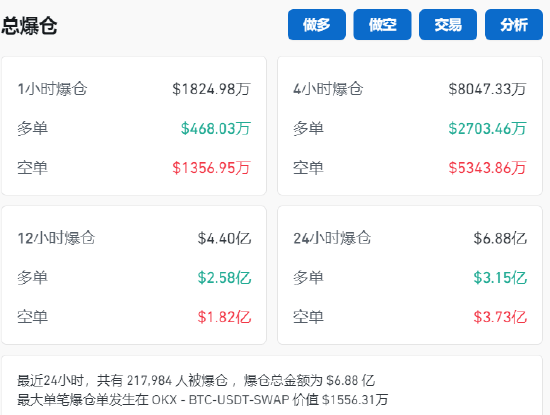The image size is (550, 415).
Task: Click 12-hour short value $1.82亿
Action: tap(224, 317)
